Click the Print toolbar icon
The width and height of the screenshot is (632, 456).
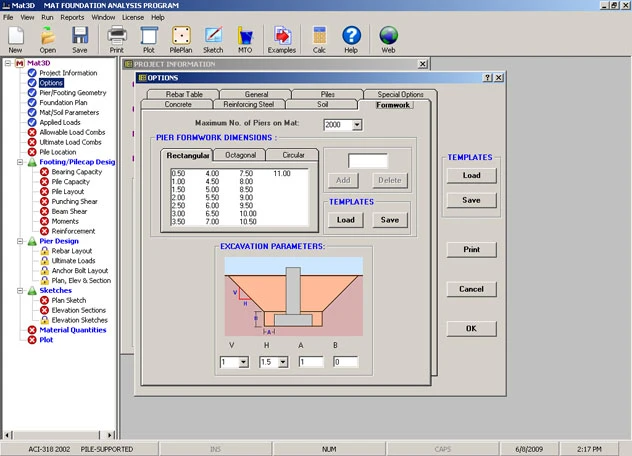(117, 40)
